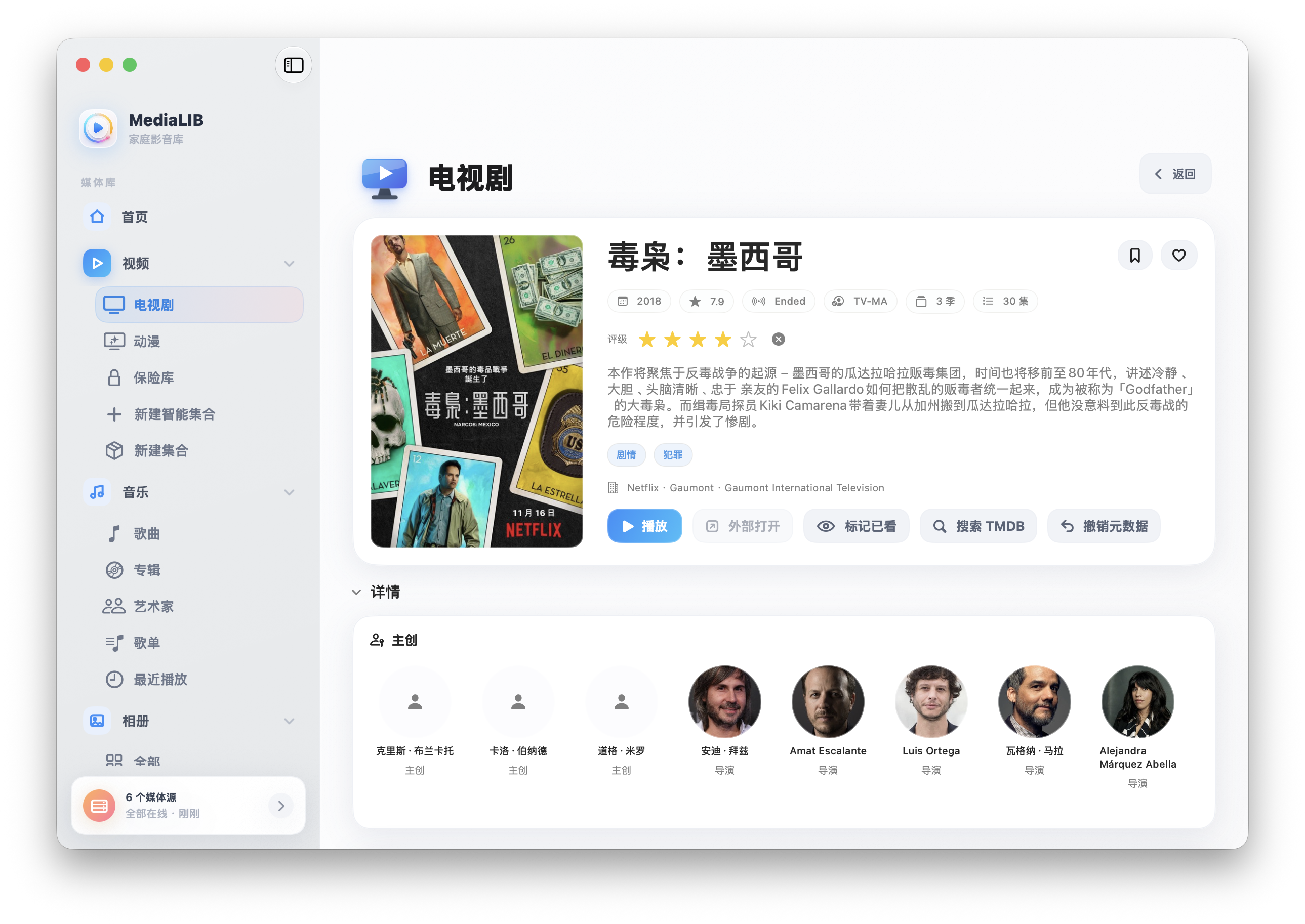Toggle the sidebar panel button
The image size is (1305, 924).
(x=293, y=65)
